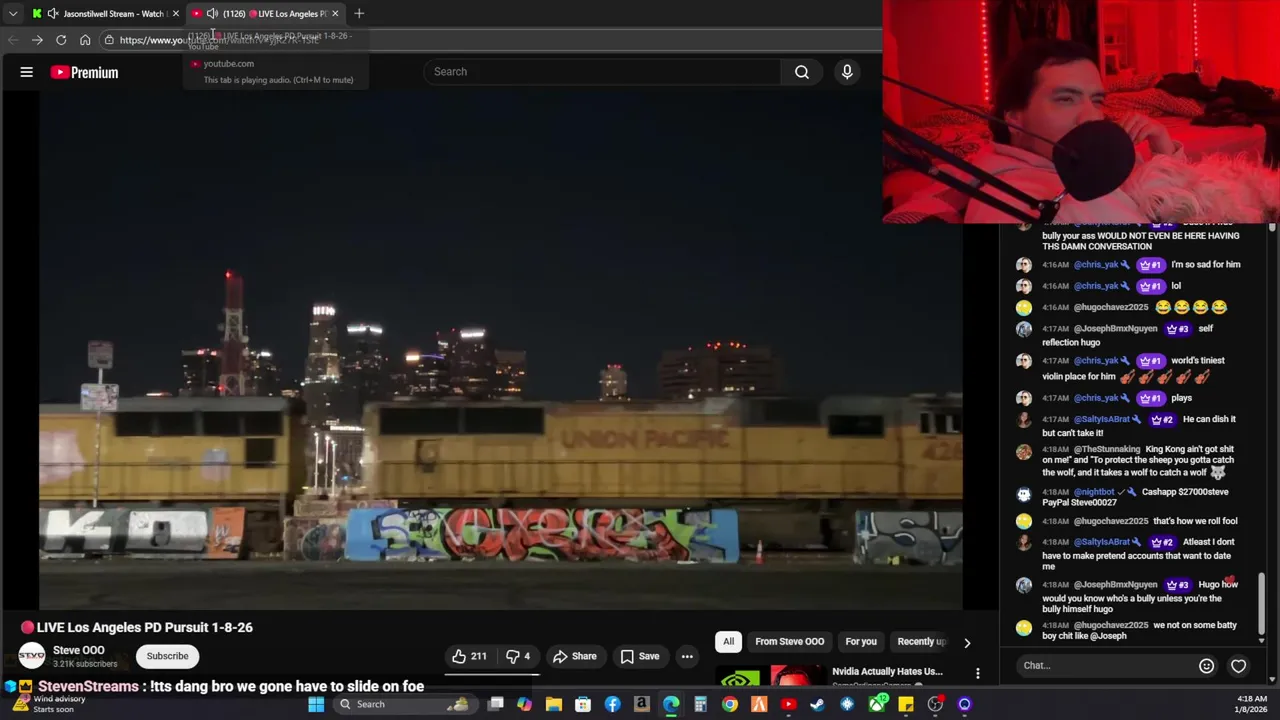Open File Explorer from taskbar

553,704
